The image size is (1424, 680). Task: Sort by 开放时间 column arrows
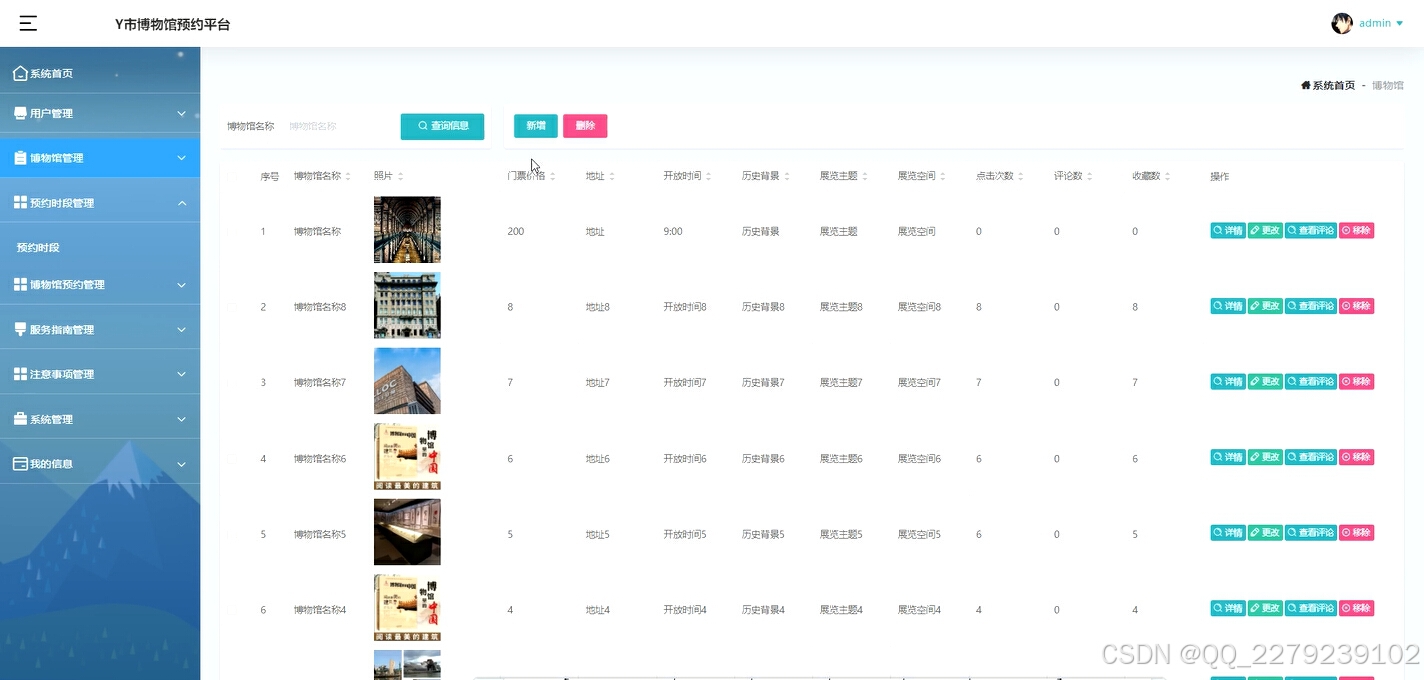pos(708,176)
